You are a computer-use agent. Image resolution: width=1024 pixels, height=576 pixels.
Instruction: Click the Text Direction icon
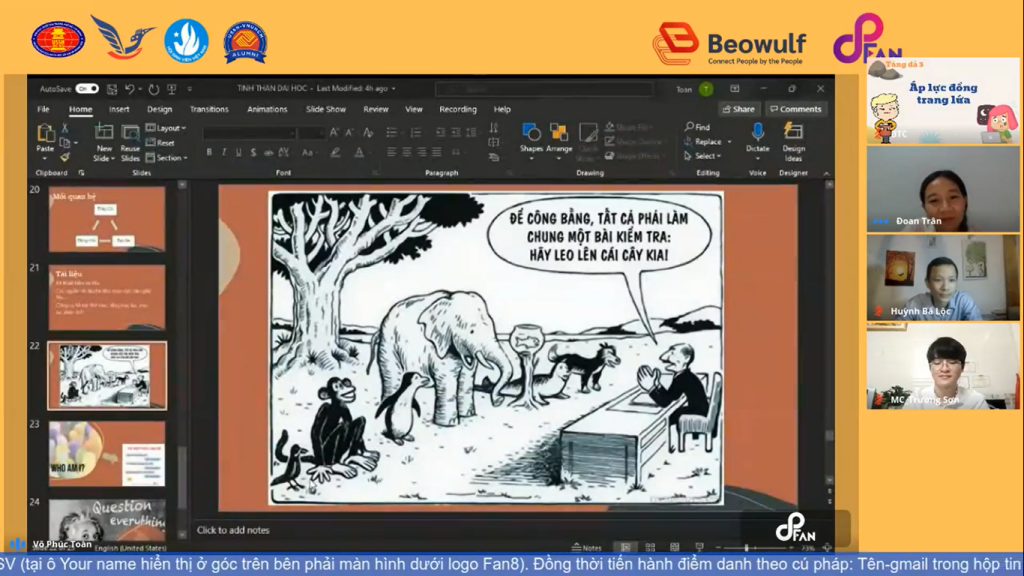[x=494, y=128]
